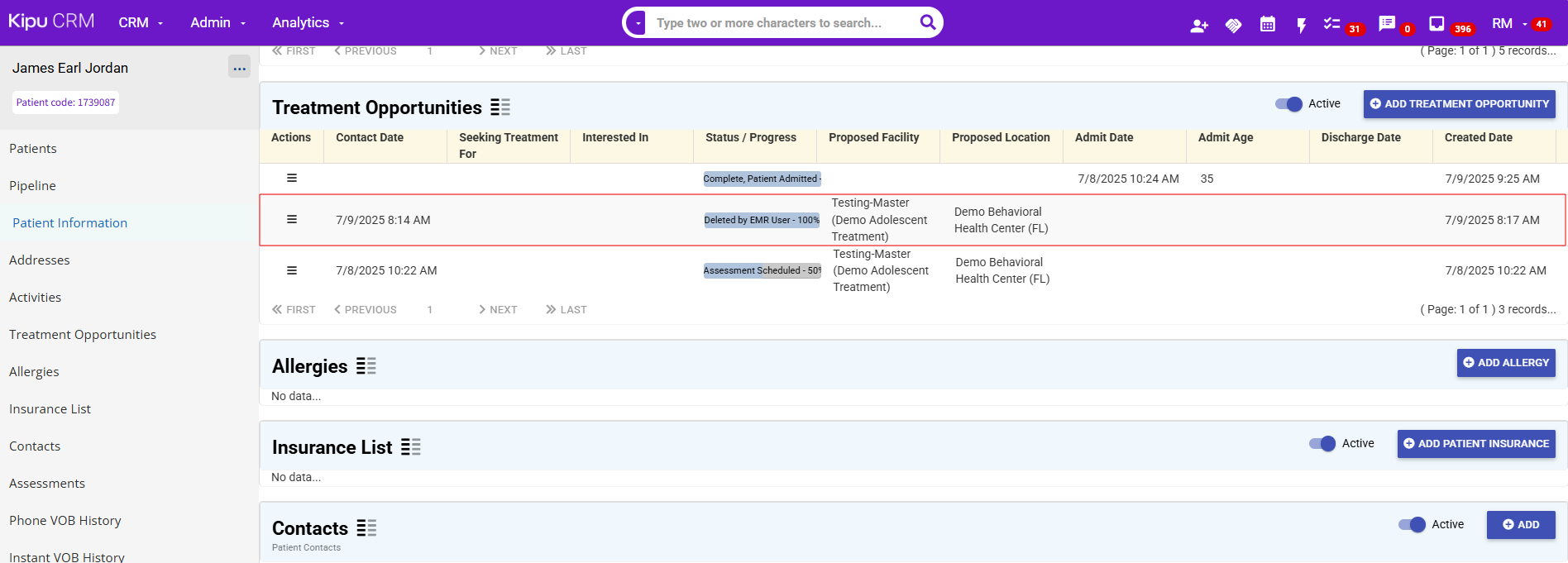
Task: Click the add new patient icon
Action: pyautogui.click(x=1198, y=26)
